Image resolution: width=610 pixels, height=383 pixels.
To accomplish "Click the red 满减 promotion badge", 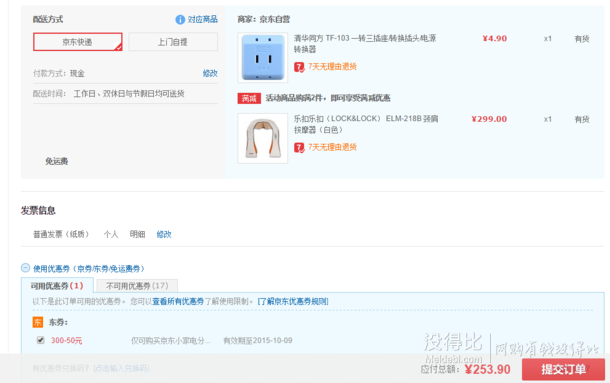I will click(249, 98).
